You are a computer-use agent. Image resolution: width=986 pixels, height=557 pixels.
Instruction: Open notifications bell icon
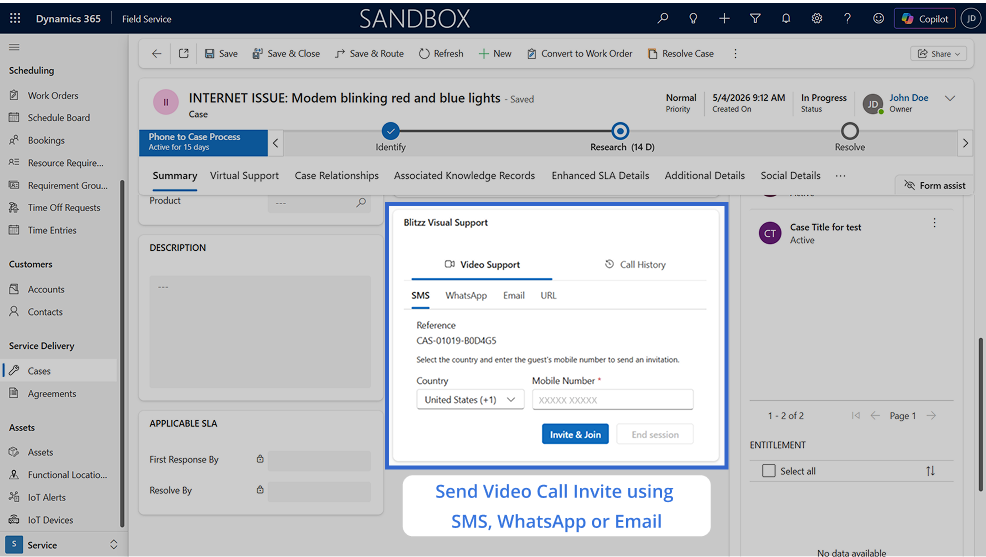(786, 18)
